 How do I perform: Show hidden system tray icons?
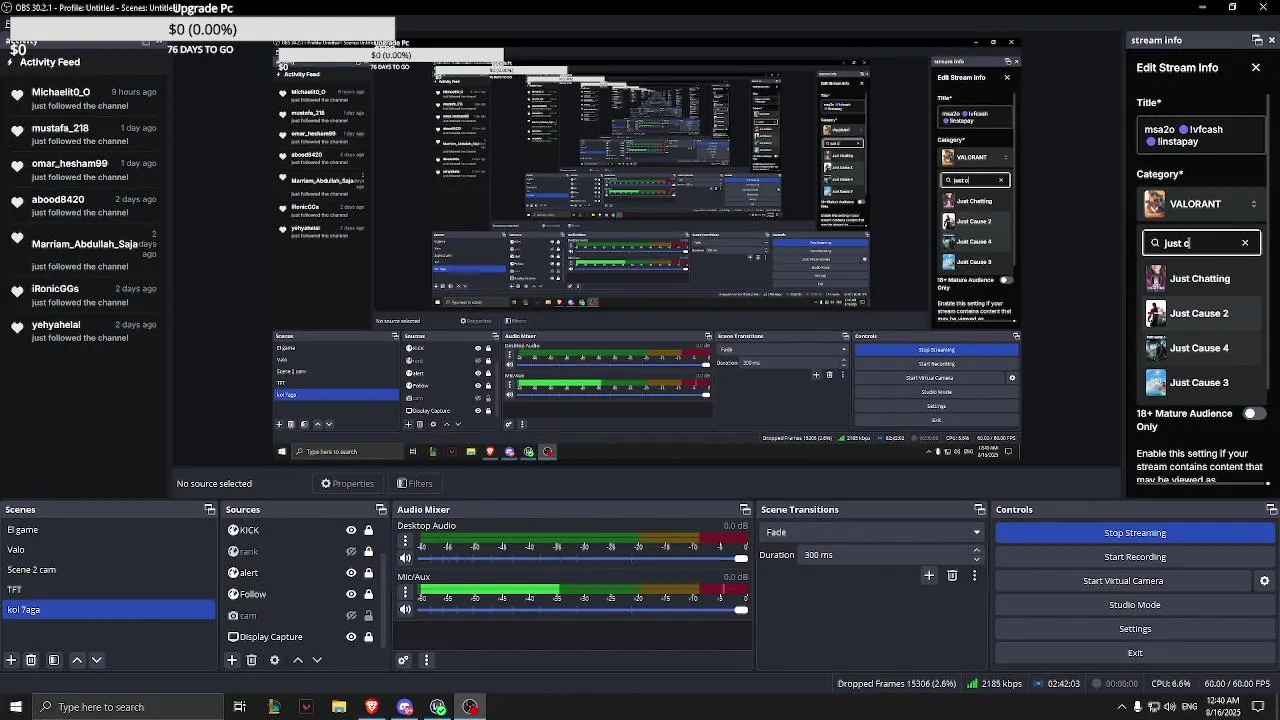click(x=1121, y=707)
